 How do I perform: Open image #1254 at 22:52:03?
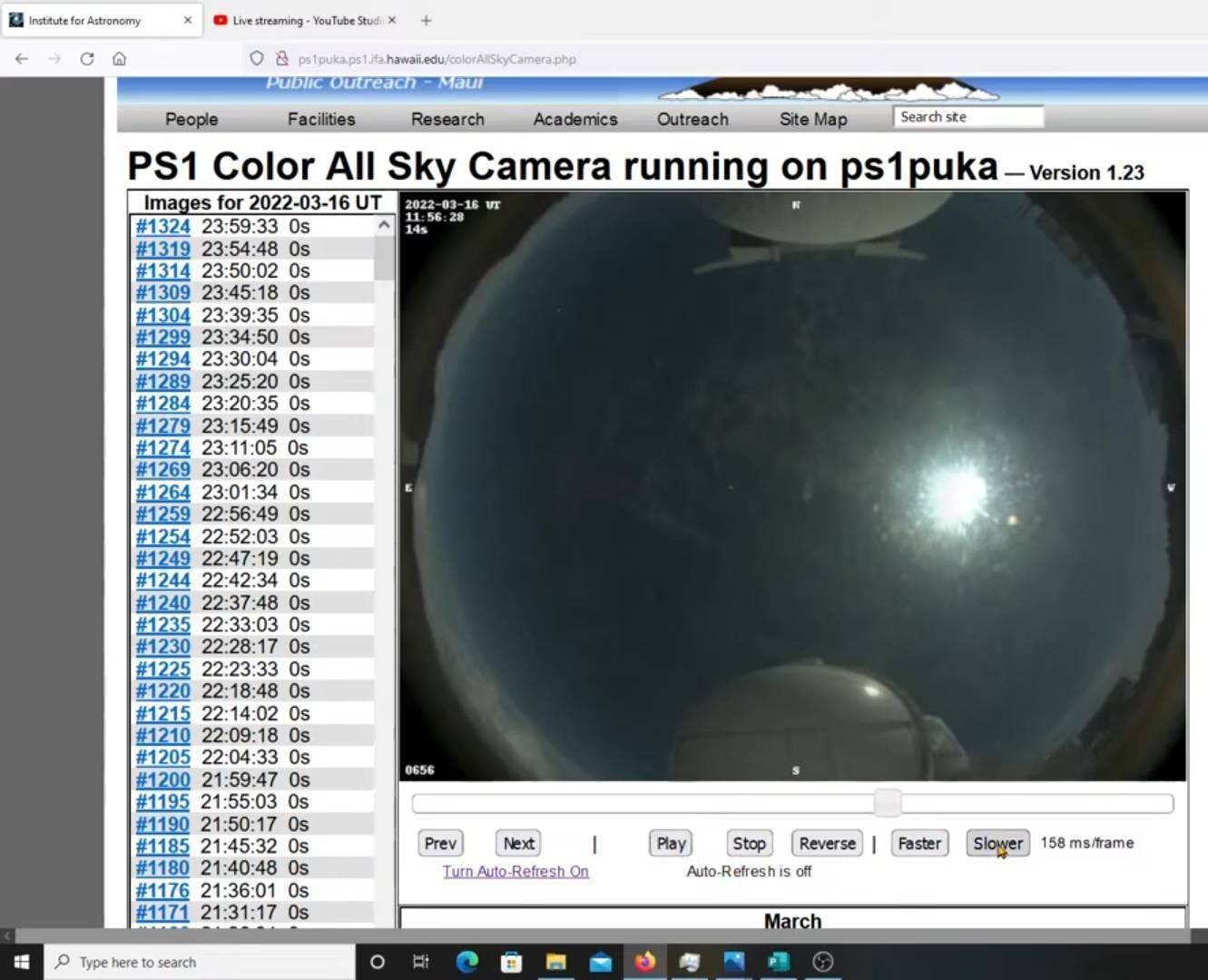162,536
